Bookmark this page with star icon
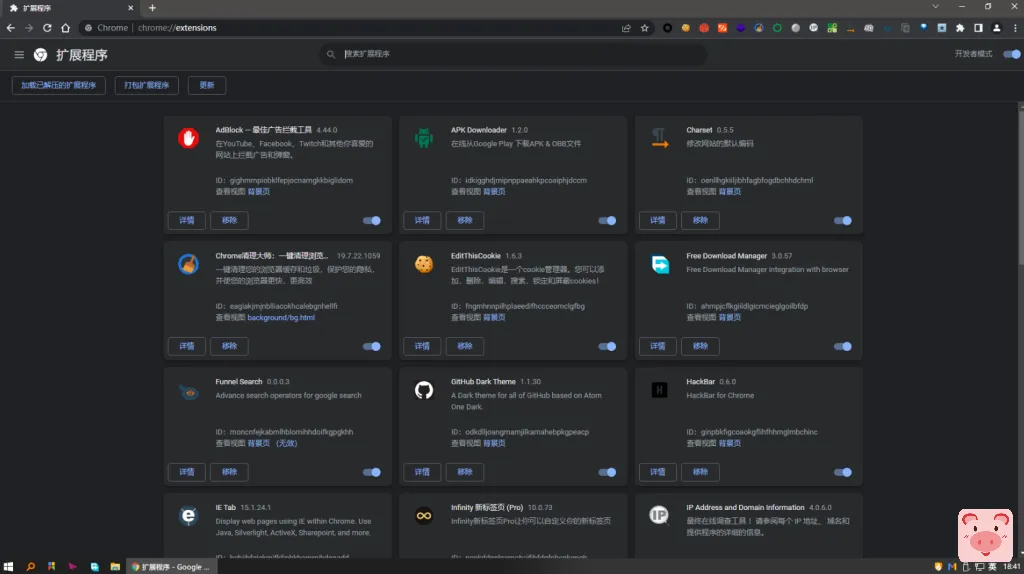Image resolution: width=1024 pixels, height=574 pixels. coord(645,28)
